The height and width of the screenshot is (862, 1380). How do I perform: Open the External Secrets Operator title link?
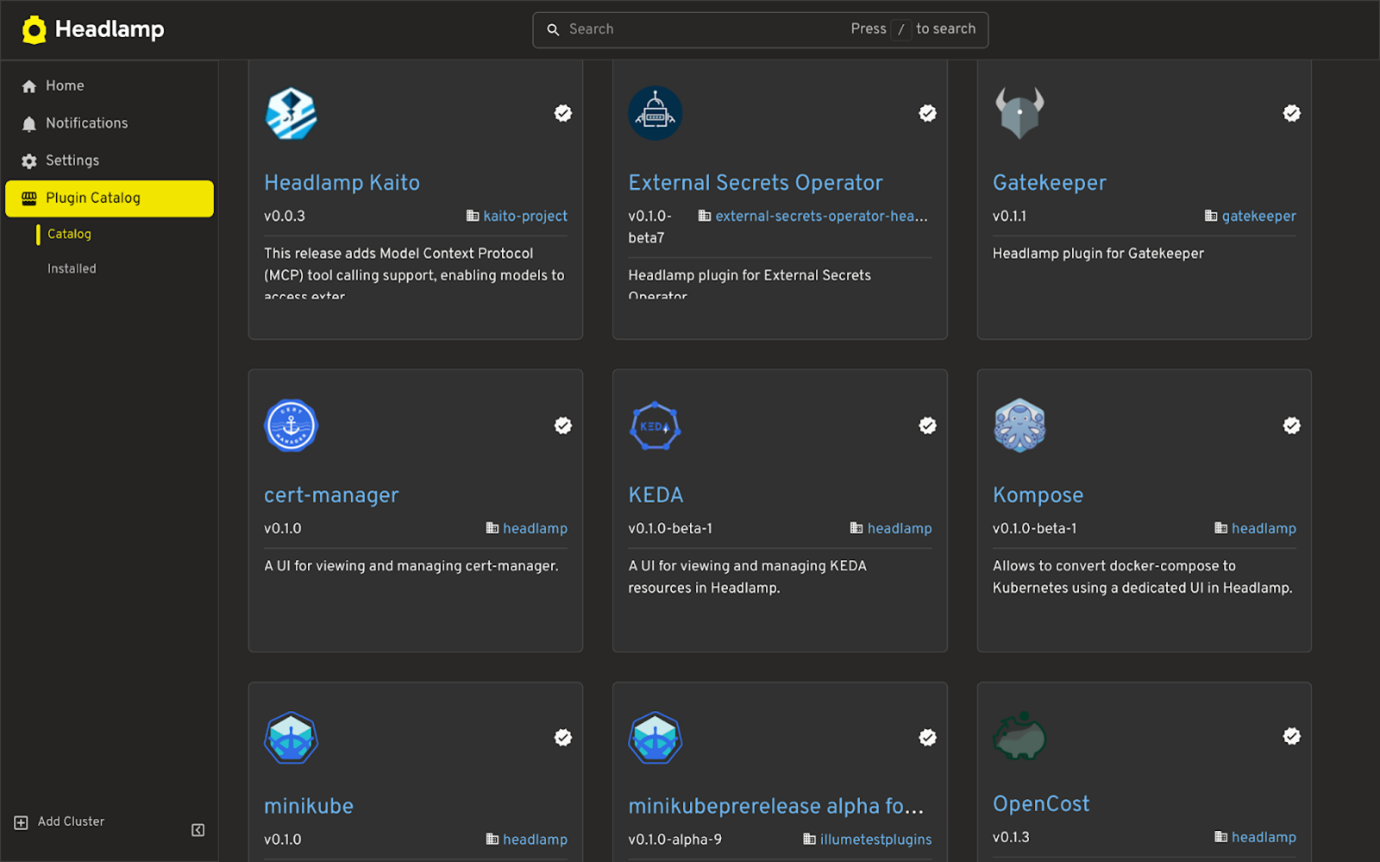pos(755,183)
